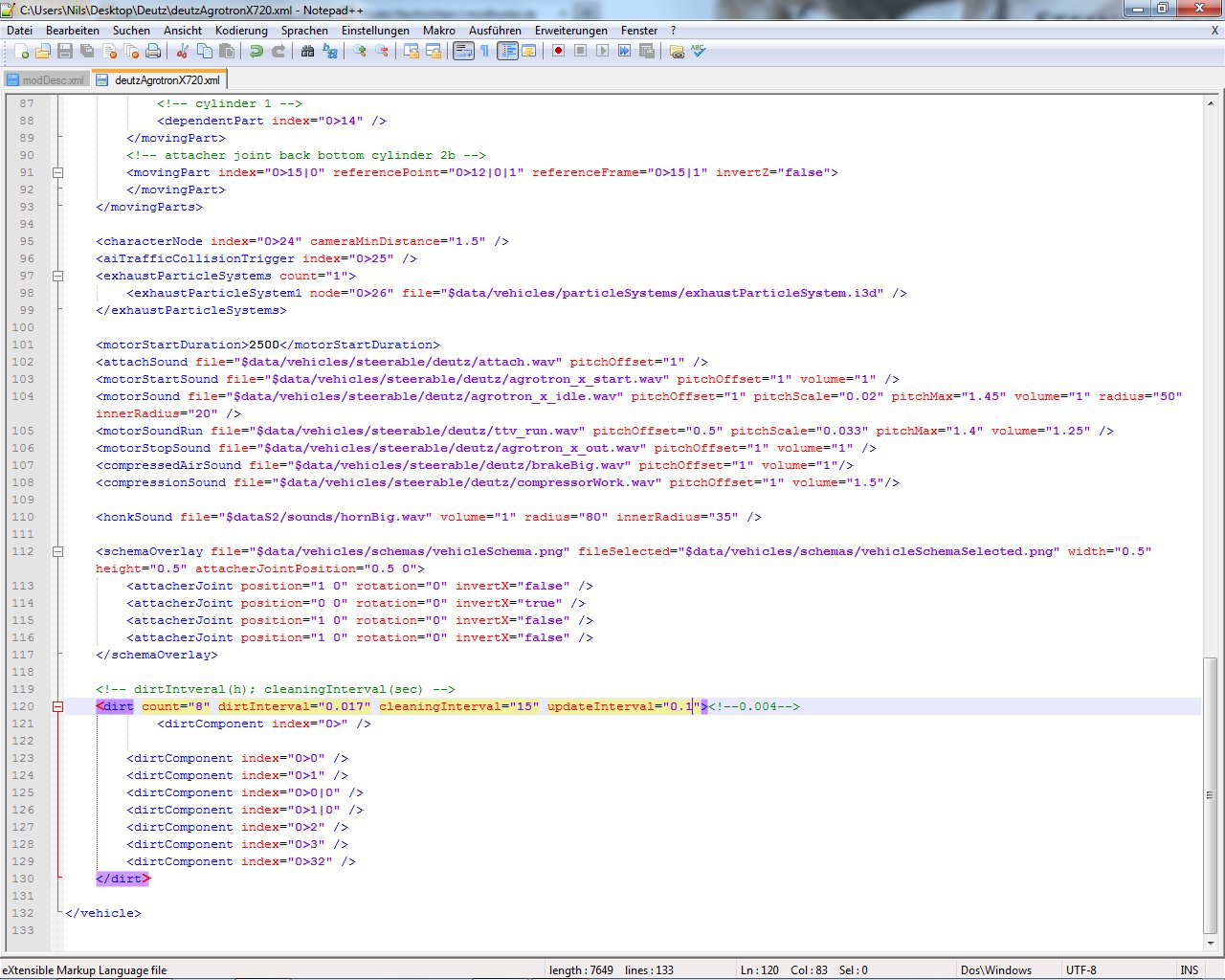Click line number 104 in the margin
Viewport: 1225px width, 980px height.
[x=22, y=396]
